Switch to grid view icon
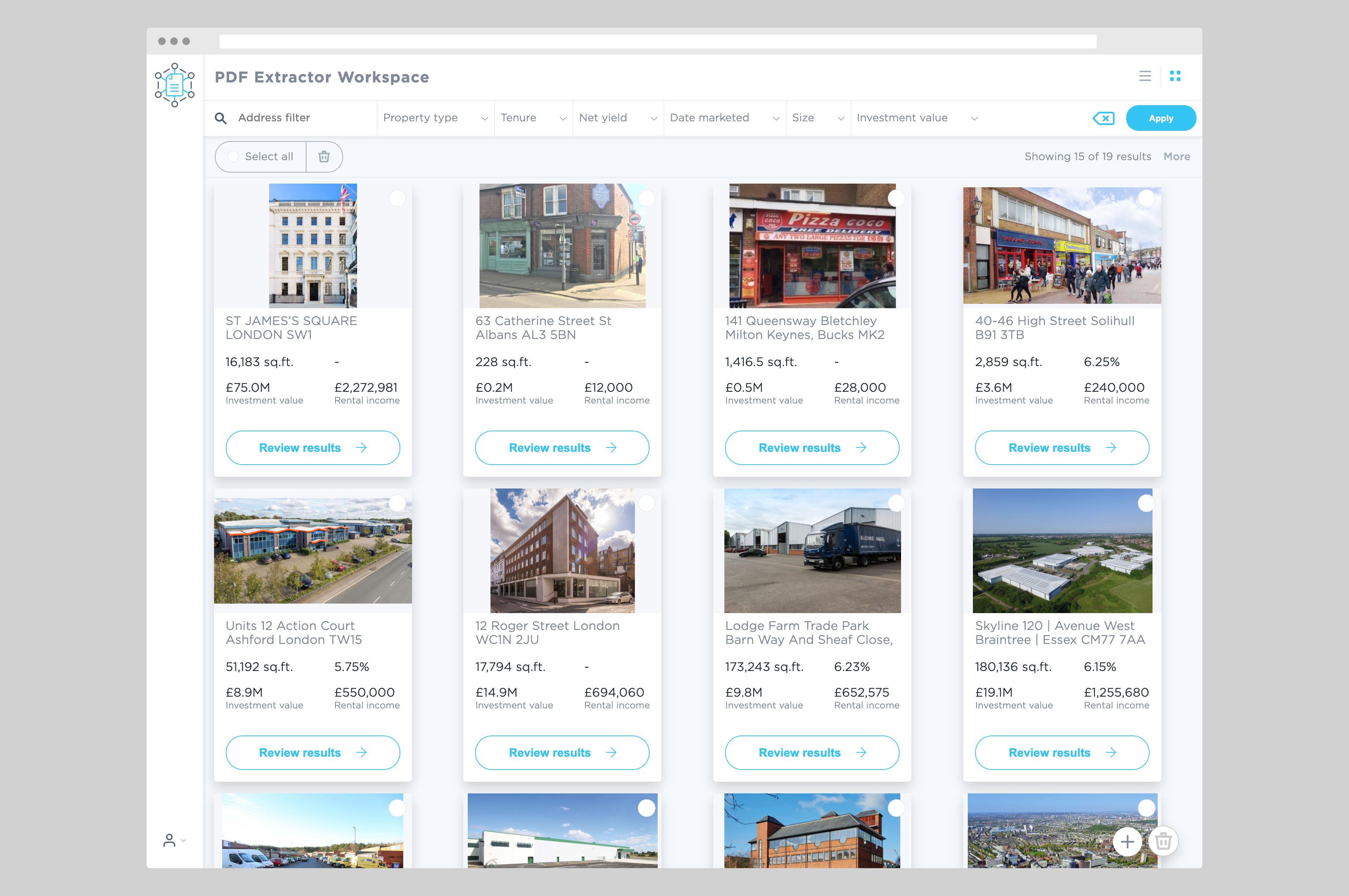Viewport: 1349px width, 896px height. pos(1175,76)
